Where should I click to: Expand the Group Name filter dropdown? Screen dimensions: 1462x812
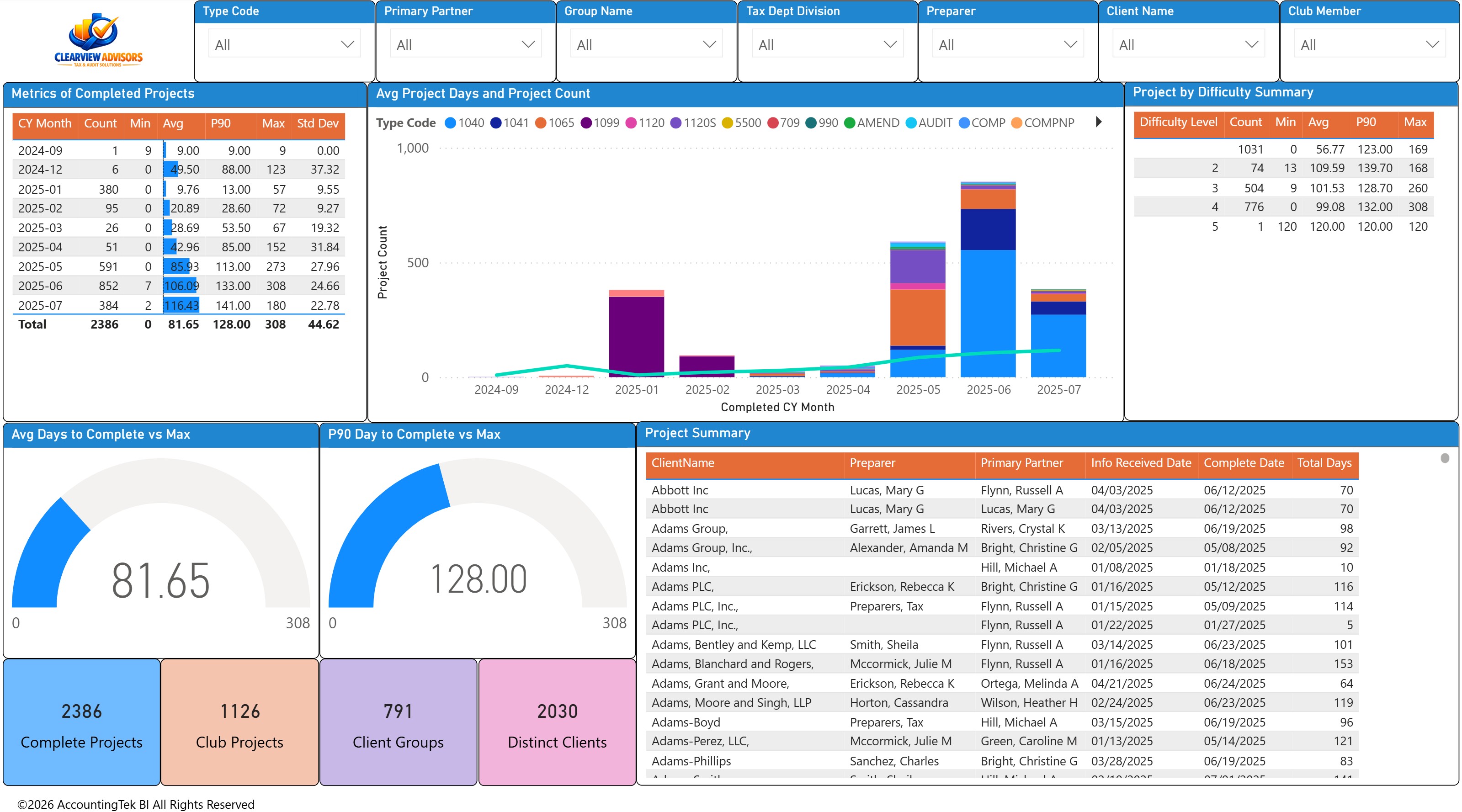(646, 44)
